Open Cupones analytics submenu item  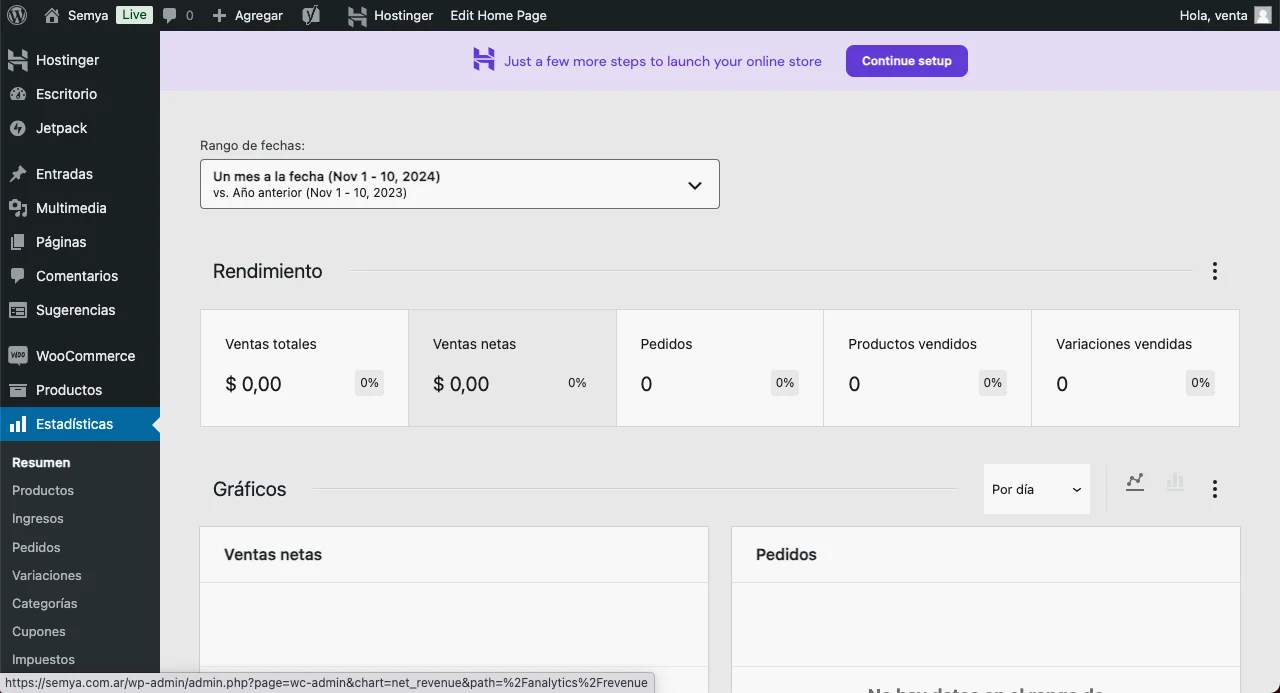39,632
